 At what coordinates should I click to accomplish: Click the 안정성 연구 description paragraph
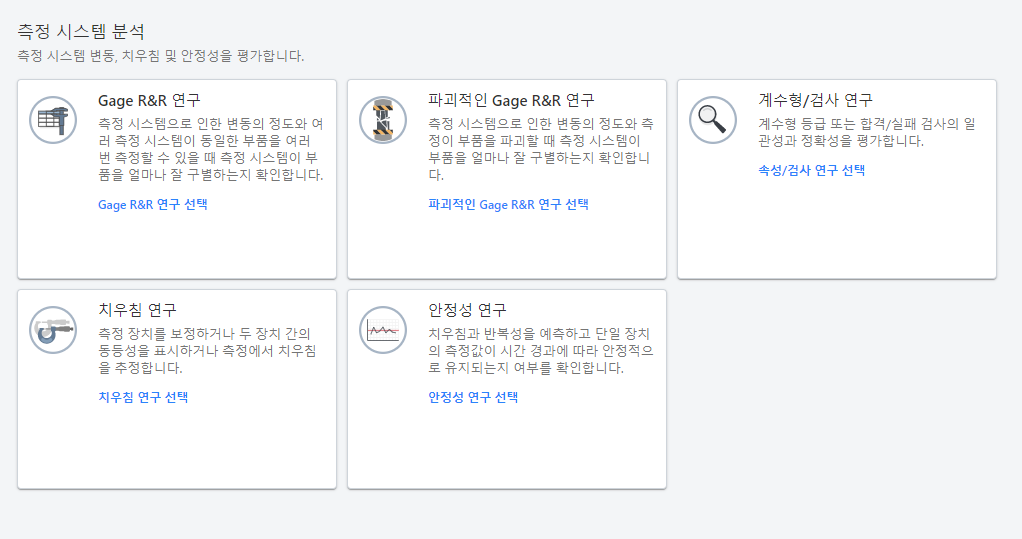[x=539, y=351]
